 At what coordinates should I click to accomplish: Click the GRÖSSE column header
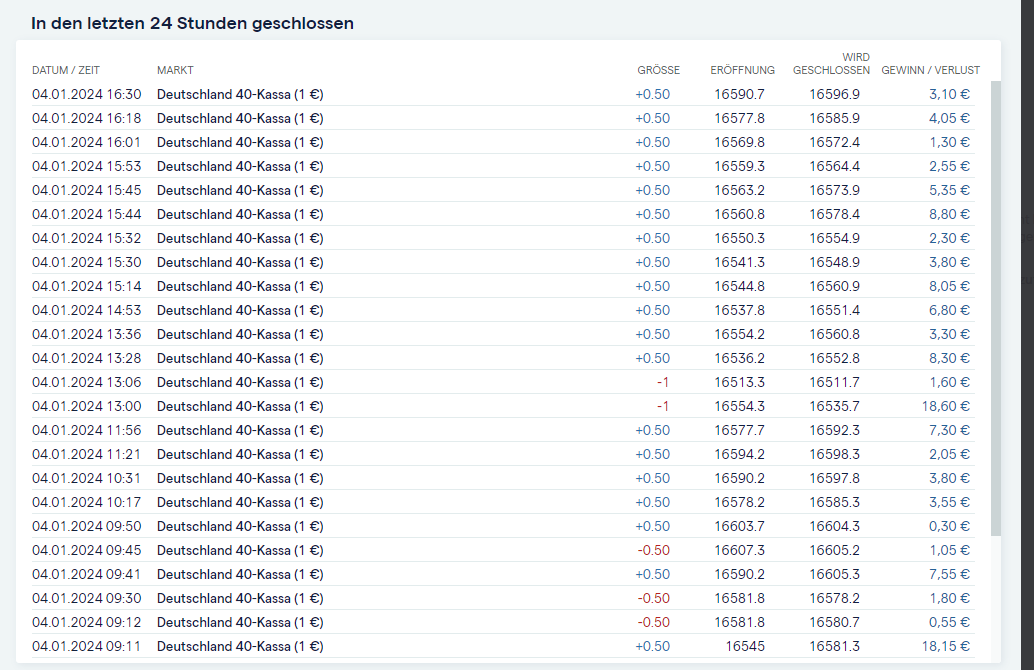tap(658, 70)
